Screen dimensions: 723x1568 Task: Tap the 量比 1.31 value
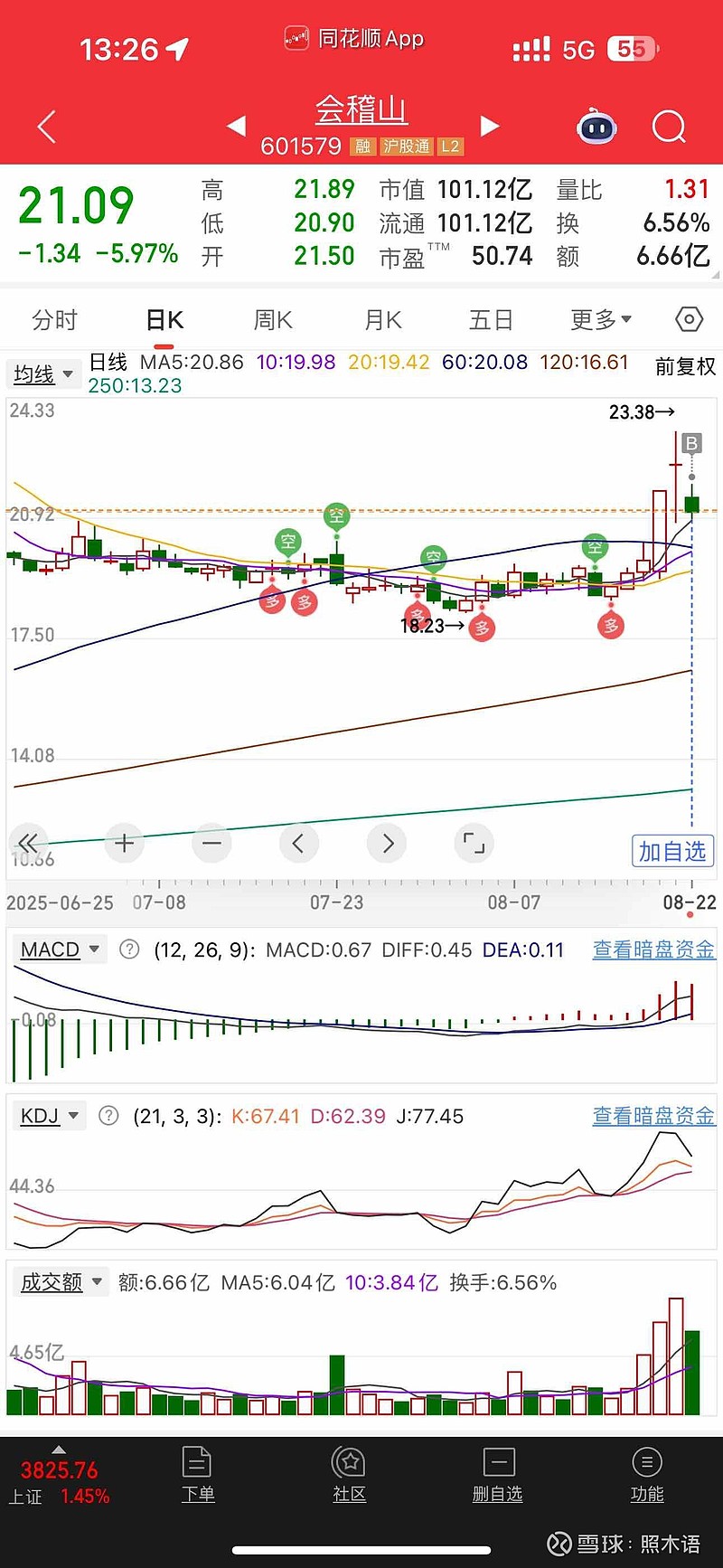pos(633,190)
